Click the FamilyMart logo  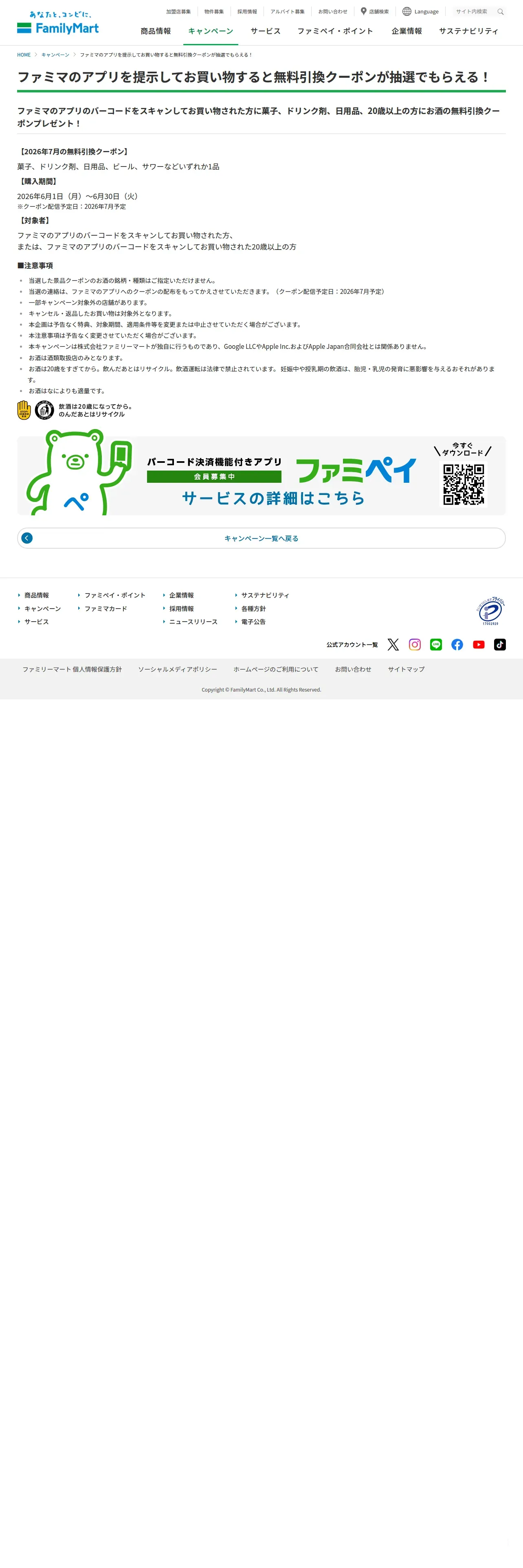pyautogui.click(x=58, y=22)
